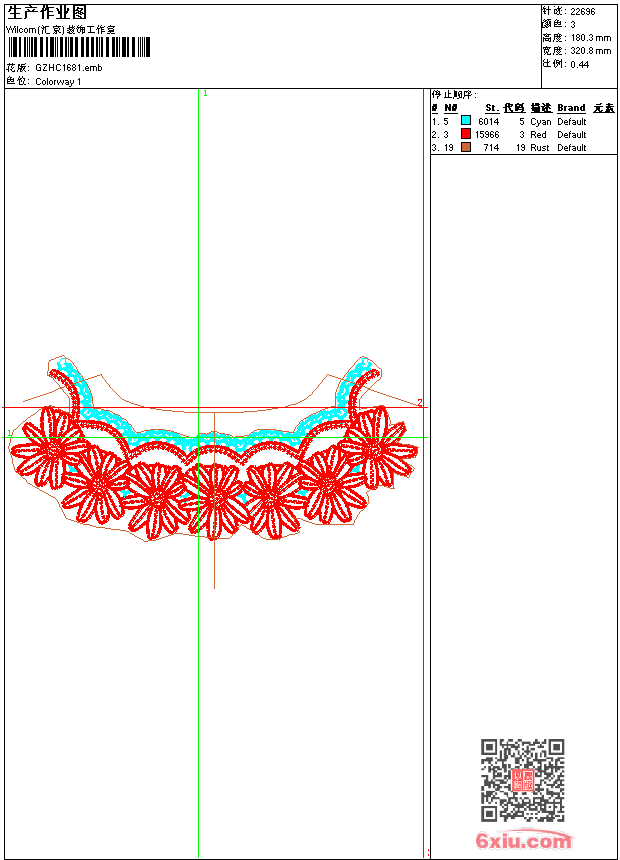Click the width value 320.8 mm
This screenshot has height=860, width=620.
pyautogui.click(x=591, y=51)
